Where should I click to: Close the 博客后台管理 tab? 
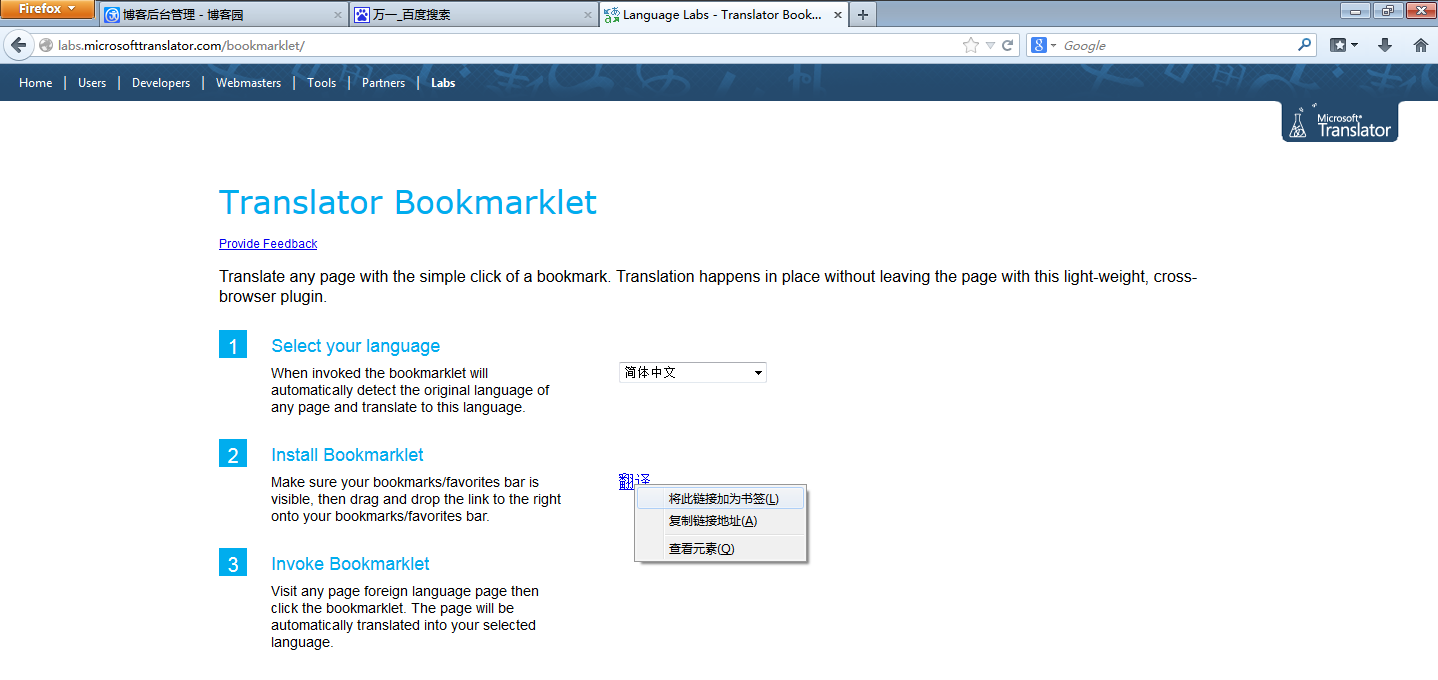[x=336, y=15]
